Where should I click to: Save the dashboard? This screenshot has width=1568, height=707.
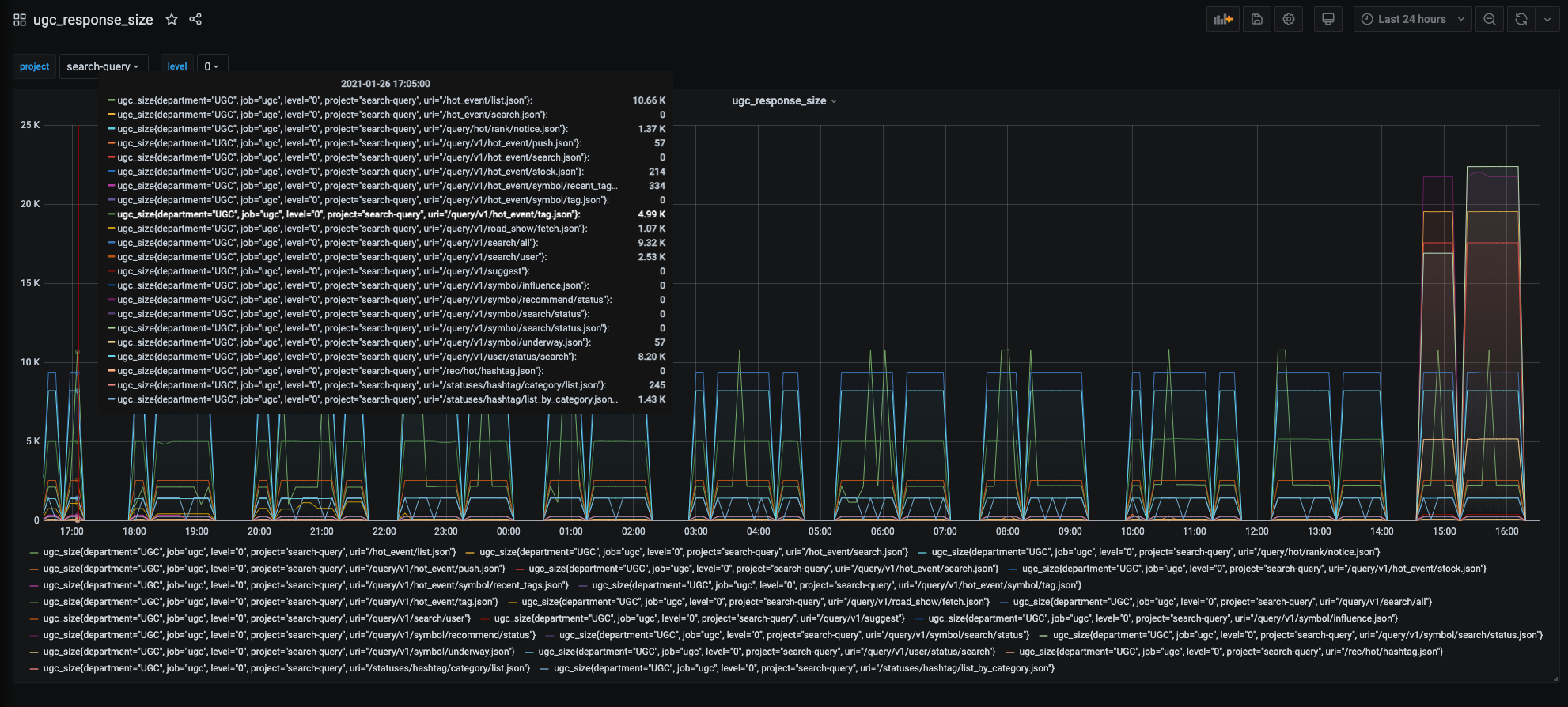[1257, 19]
